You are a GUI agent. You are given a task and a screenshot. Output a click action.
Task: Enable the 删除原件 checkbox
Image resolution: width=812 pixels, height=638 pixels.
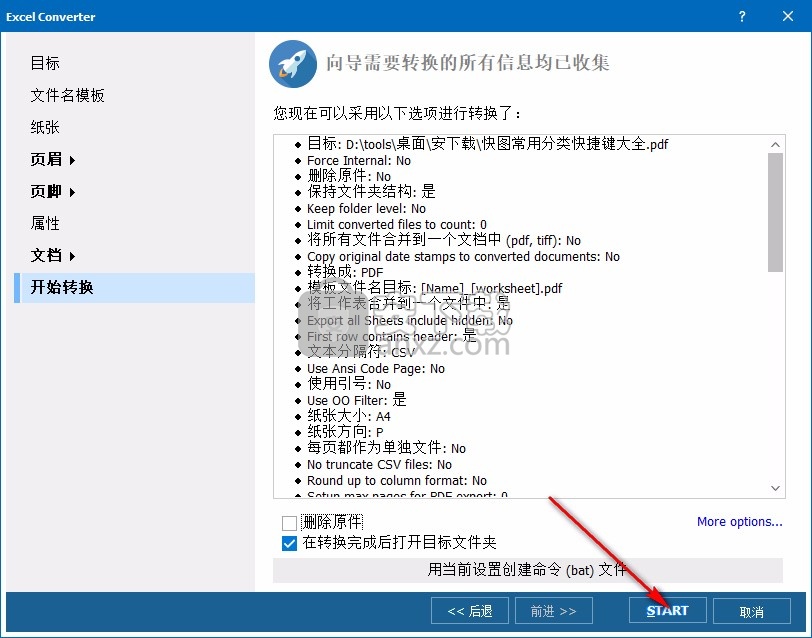(x=290, y=522)
